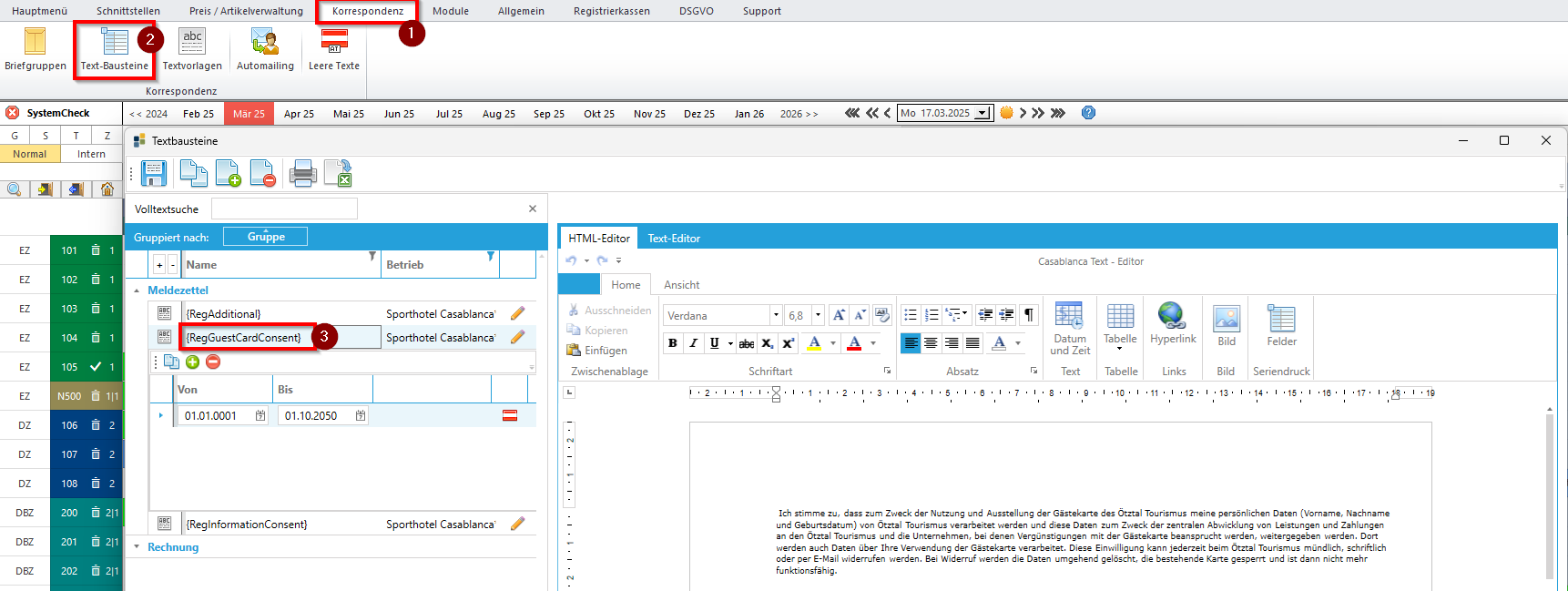Clear formatting with the eraser icon

pos(881,315)
